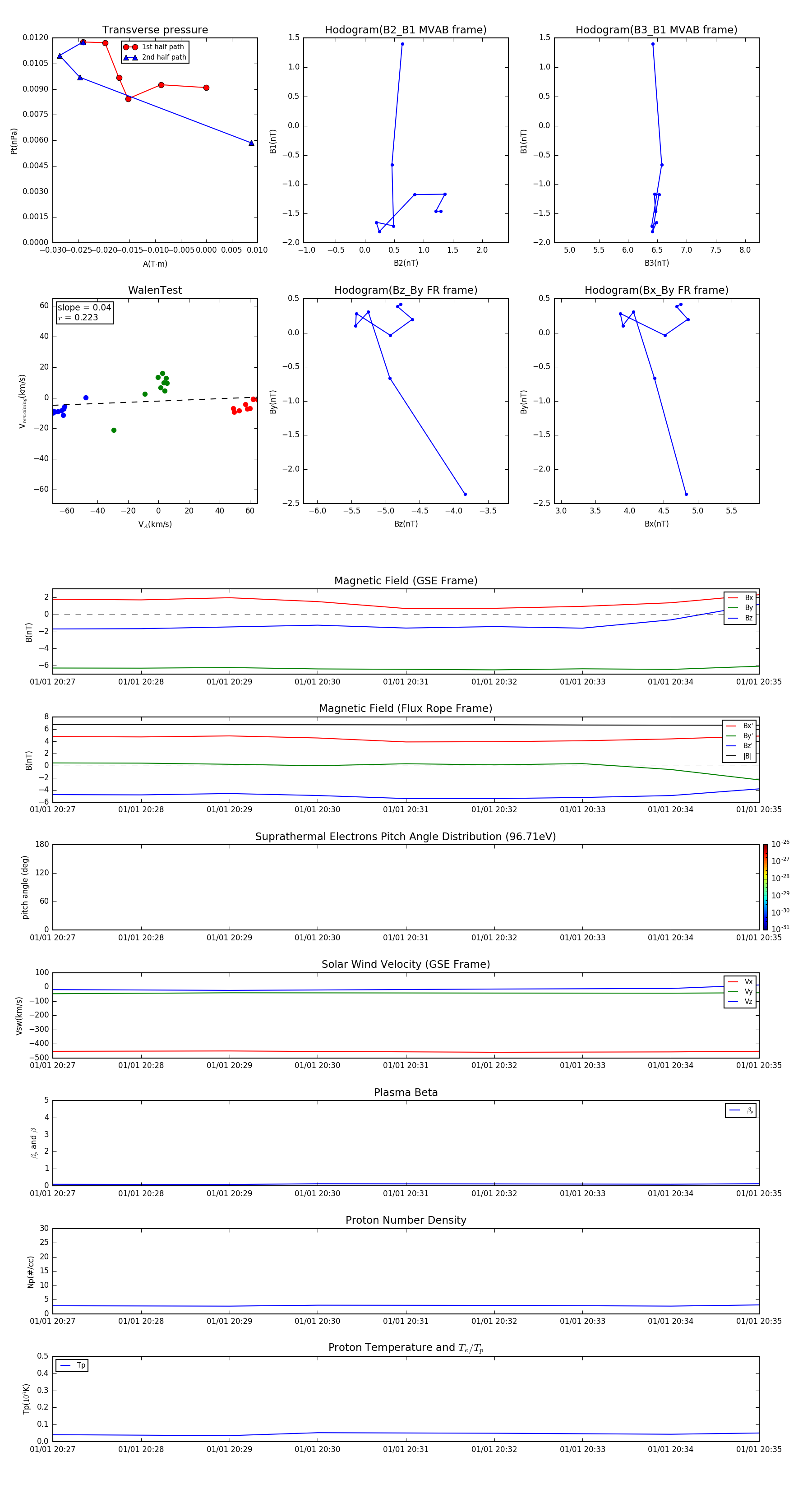Click 'Vz' in the solar wind legend
This screenshot has height=1489, width=812.
pyautogui.click(x=748, y=1002)
